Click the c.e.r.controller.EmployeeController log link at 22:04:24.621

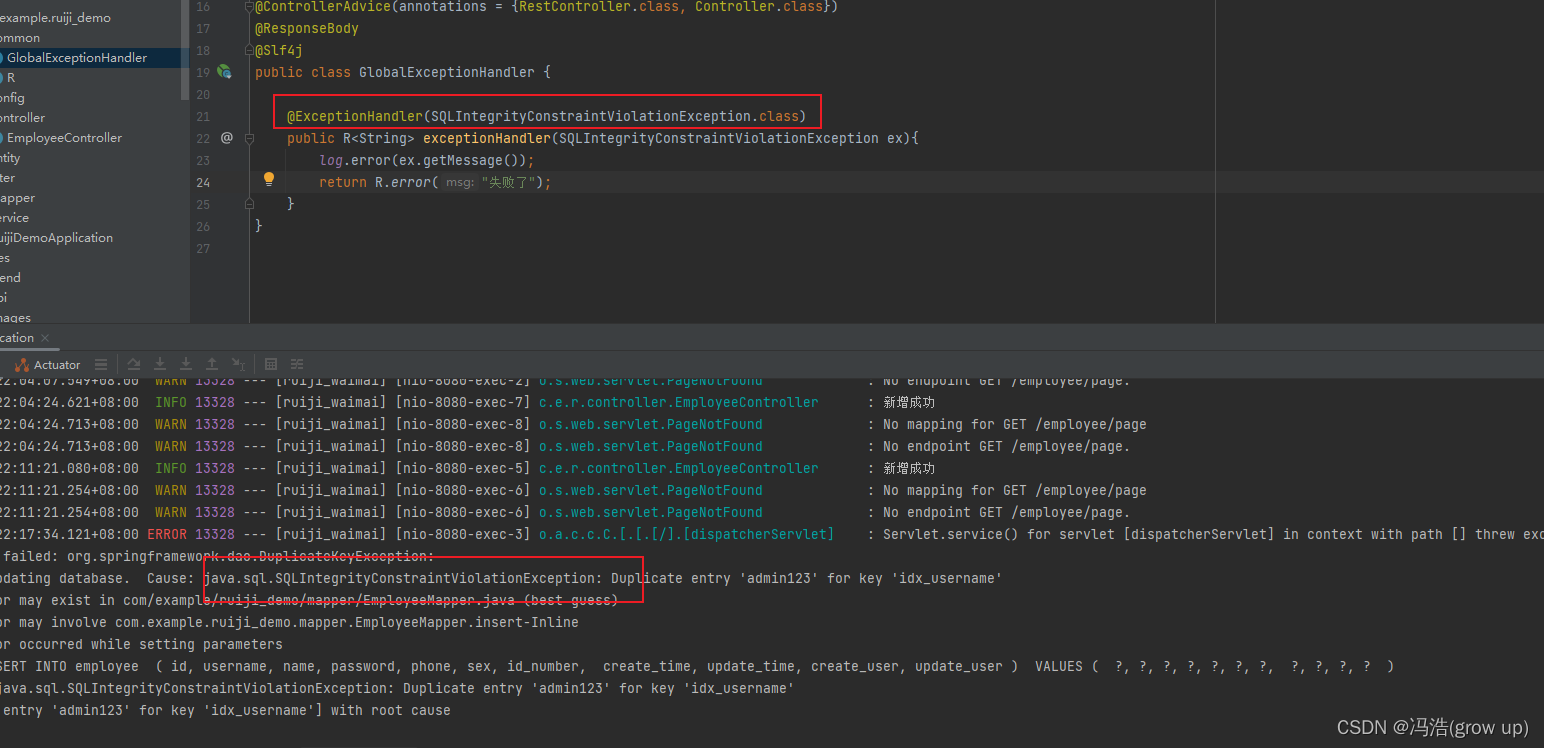(x=678, y=402)
